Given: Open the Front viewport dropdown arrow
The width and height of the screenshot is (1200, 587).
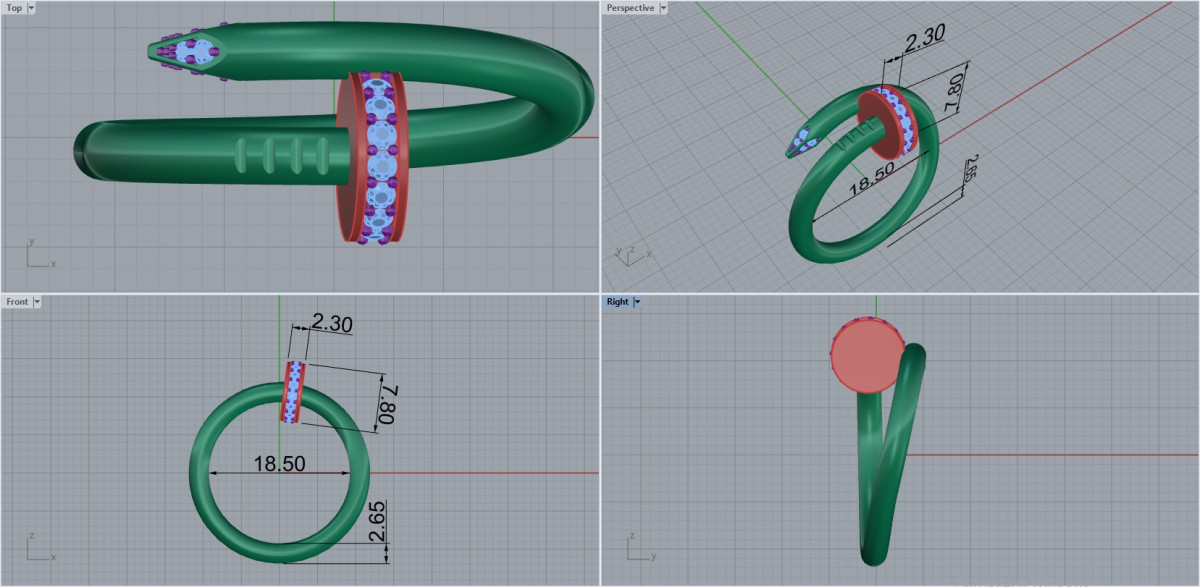Looking at the screenshot, I should click(x=37, y=301).
